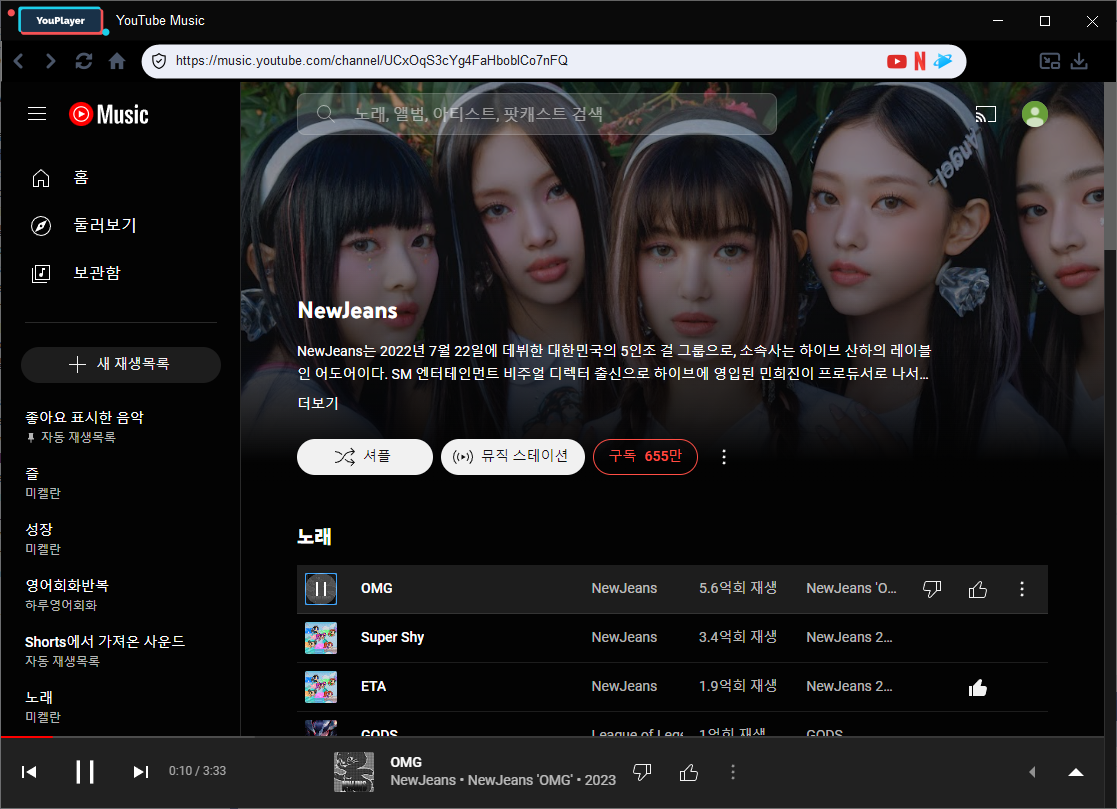Viewport: 1117px width, 809px height.
Task: Dislike the playing track in player bar
Action: pyautogui.click(x=643, y=771)
